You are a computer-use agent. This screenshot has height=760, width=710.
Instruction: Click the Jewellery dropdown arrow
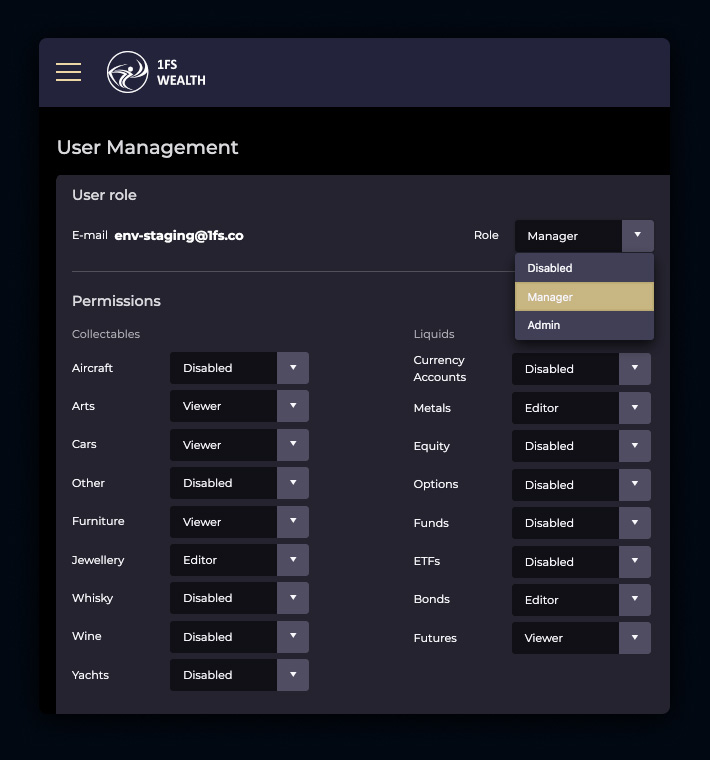coord(292,560)
